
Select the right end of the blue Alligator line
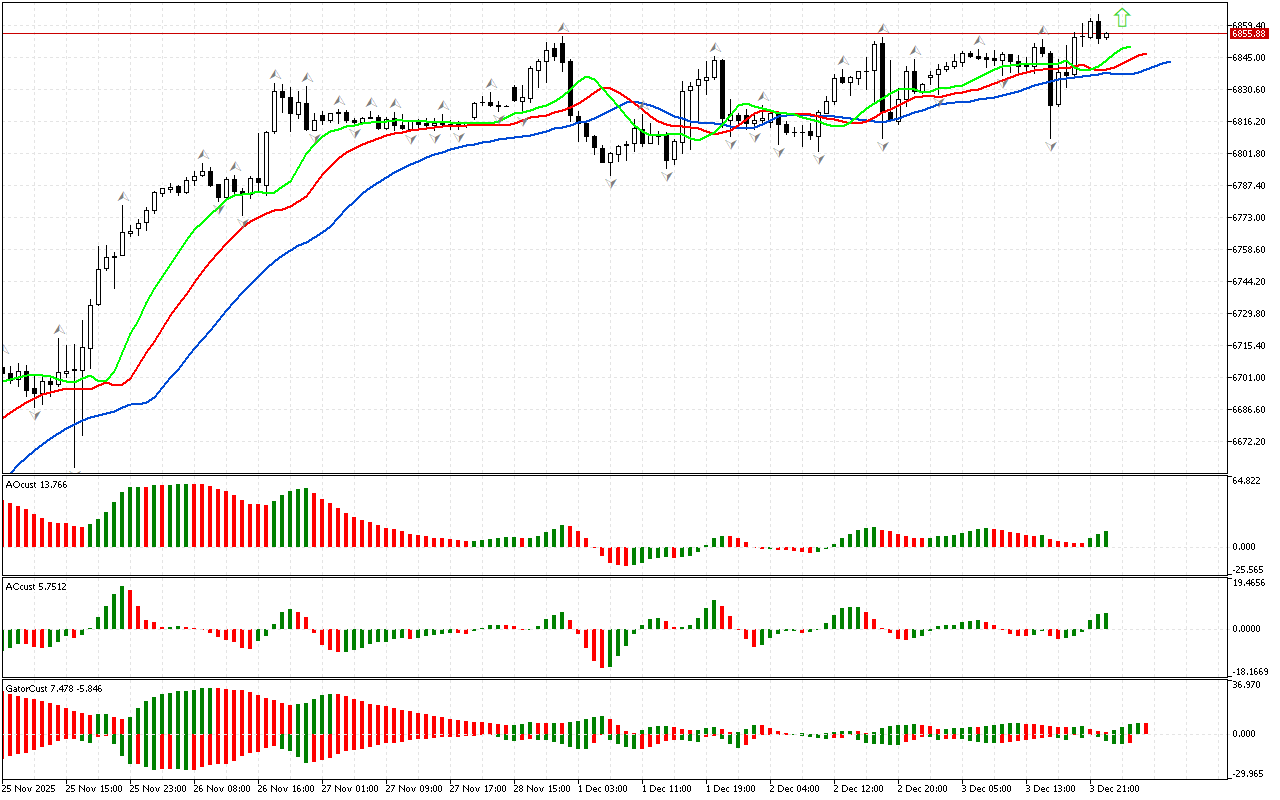(1169, 62)
